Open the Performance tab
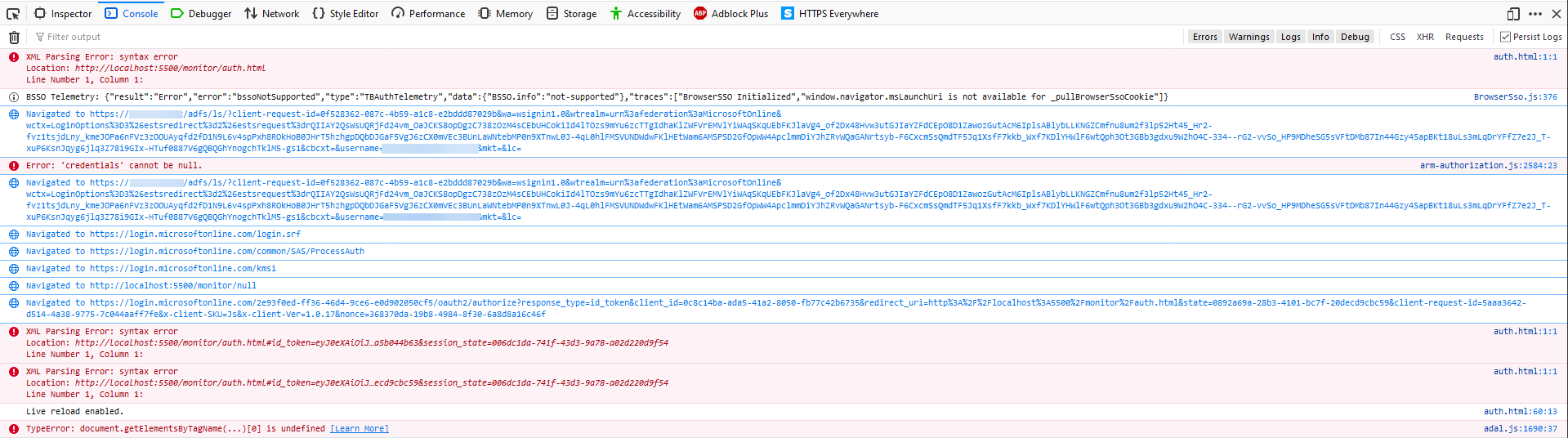Image resolution: width=1568 pixels, height=438 pixels. (428, 13)
